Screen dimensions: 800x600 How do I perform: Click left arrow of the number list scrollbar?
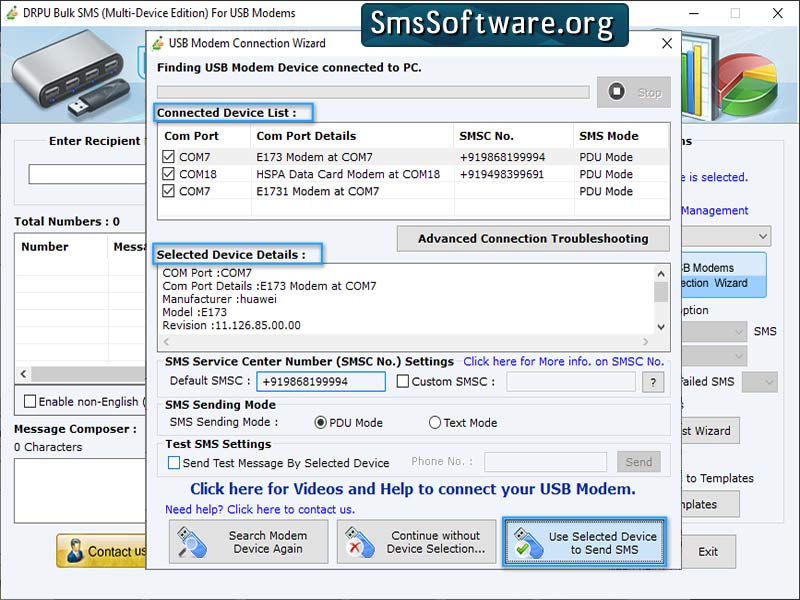click(x=23, y=374)
